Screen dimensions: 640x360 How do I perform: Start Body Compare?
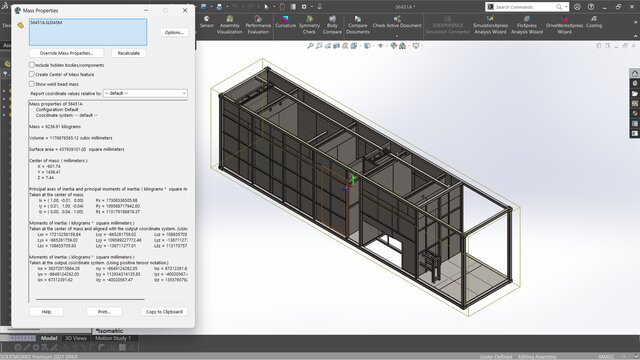(x=332, y=25)
